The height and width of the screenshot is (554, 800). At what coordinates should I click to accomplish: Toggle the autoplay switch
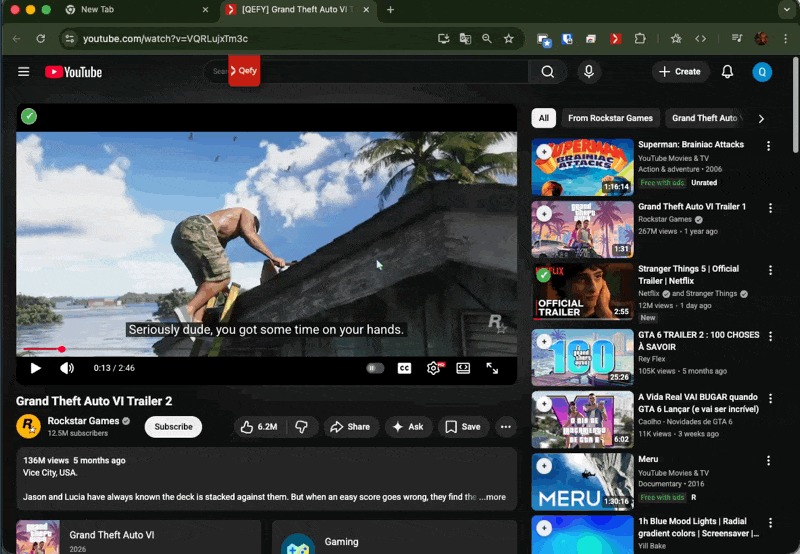pyautogui.click(x=375, y=368)
